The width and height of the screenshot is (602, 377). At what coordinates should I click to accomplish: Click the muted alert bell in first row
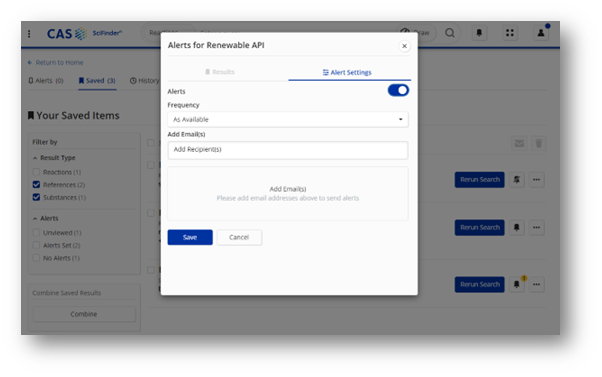[517, 180]
